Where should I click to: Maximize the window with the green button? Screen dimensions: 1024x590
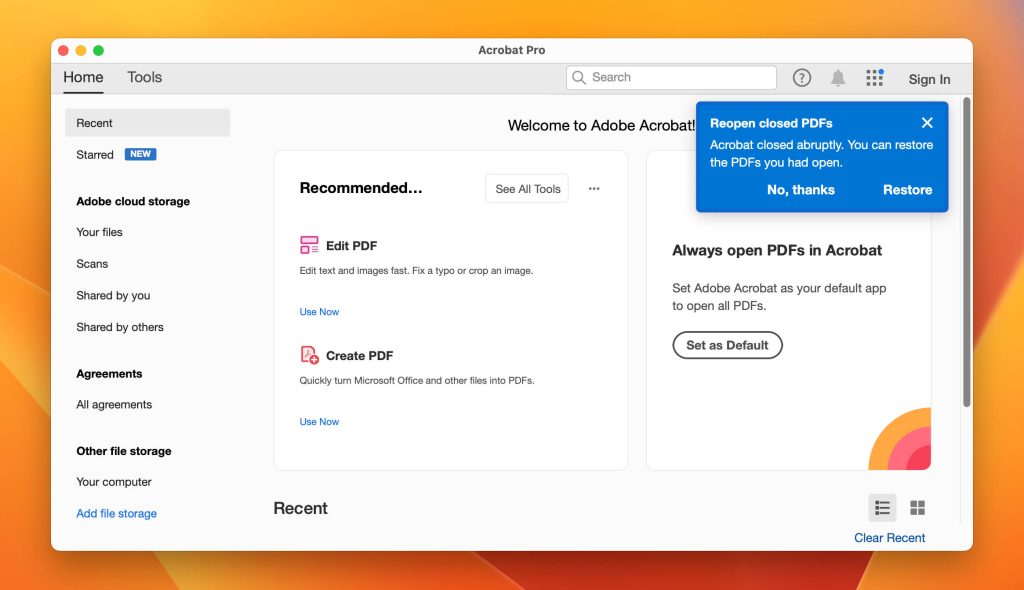point(98,50)
